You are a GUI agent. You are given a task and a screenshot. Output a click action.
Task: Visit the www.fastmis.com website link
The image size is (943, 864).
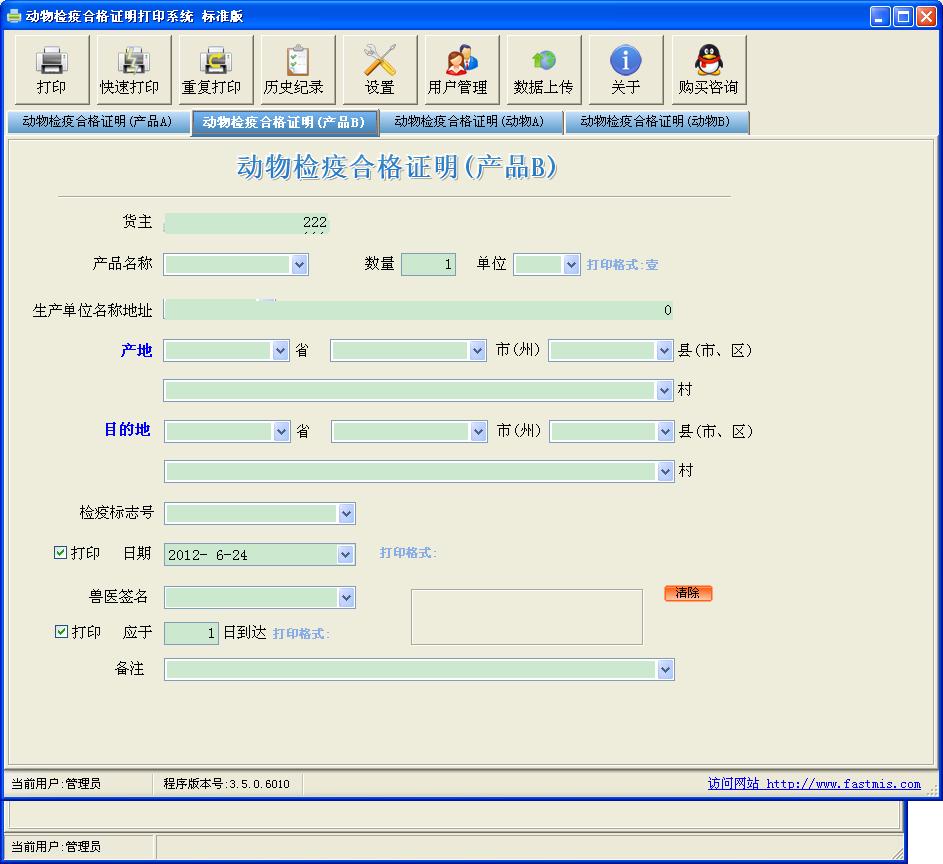pos(813,784)
